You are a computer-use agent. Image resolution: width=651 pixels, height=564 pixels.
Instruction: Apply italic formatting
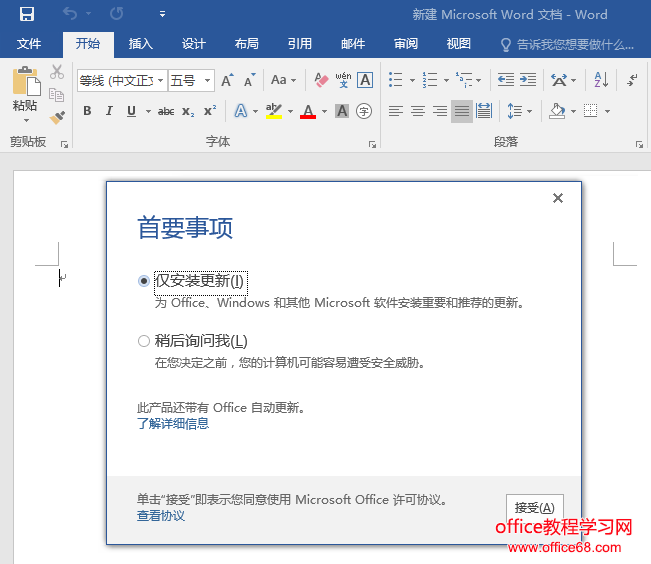[109, 111]
